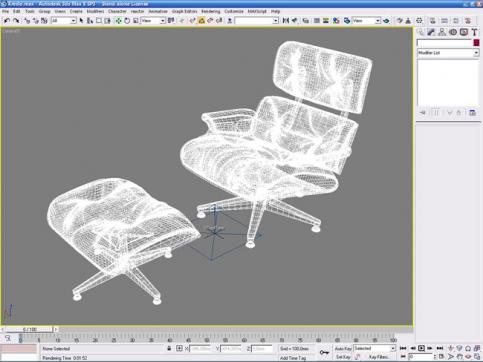Click the X coordinate field
483x362 pixels.
[x=200, y=349]
